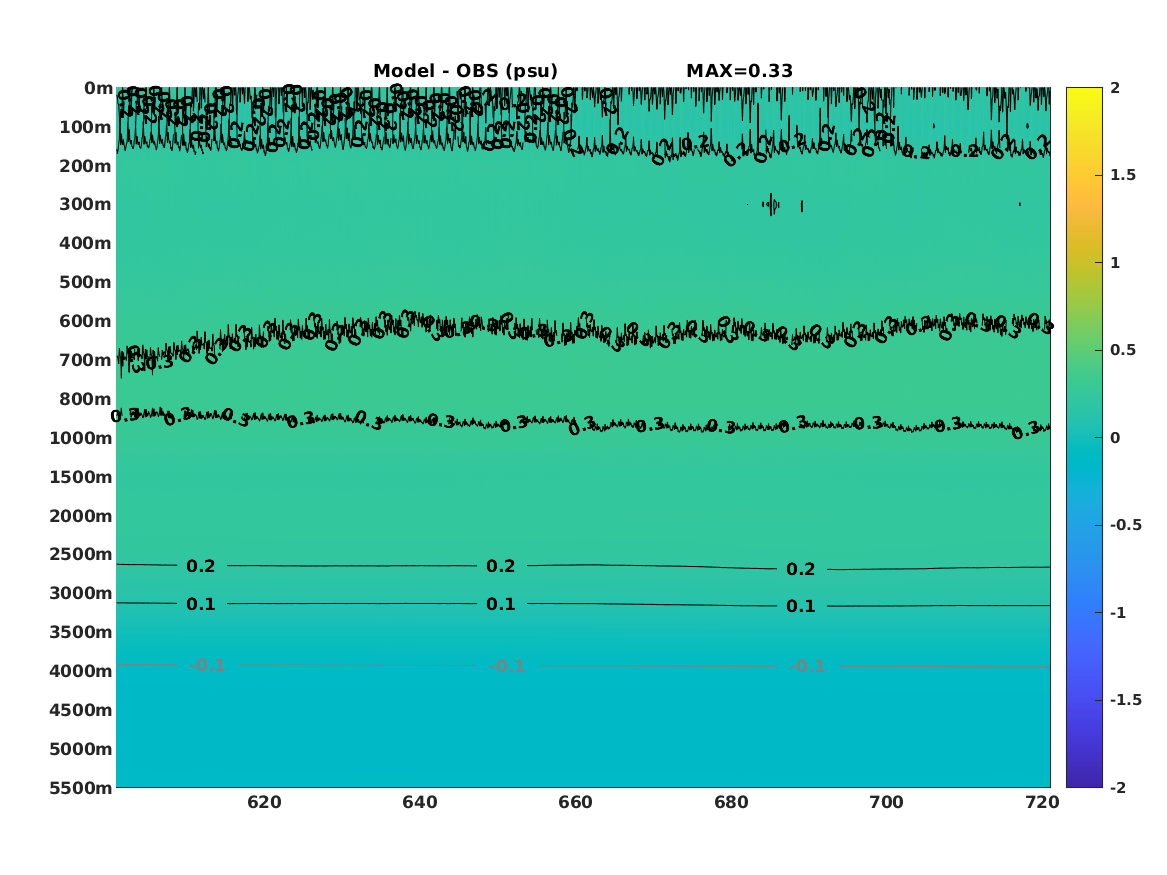The width and height of the screenshot is (1167, 875).
Task: Select the colorbar label '-2' at the purple end
Action: (x=1118, y=787)
